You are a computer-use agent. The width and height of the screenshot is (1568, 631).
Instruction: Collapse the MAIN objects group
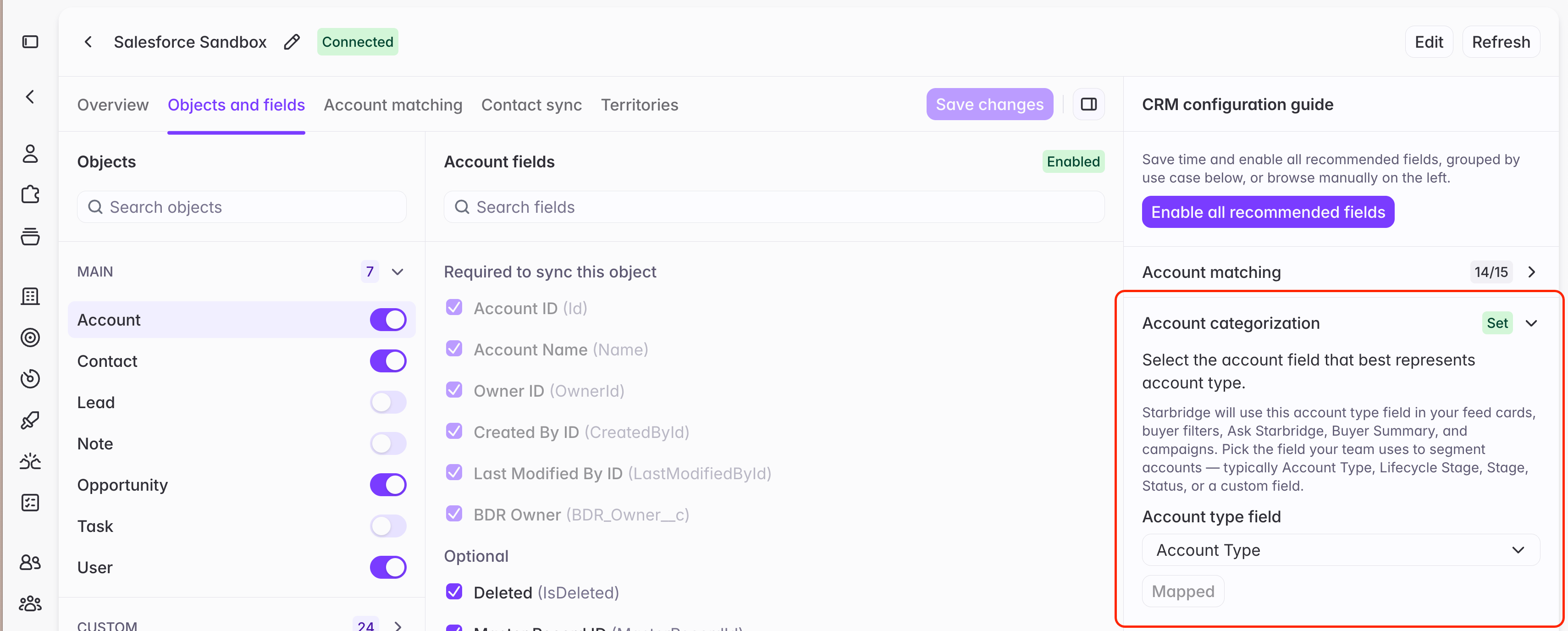[x=398, y=271]
